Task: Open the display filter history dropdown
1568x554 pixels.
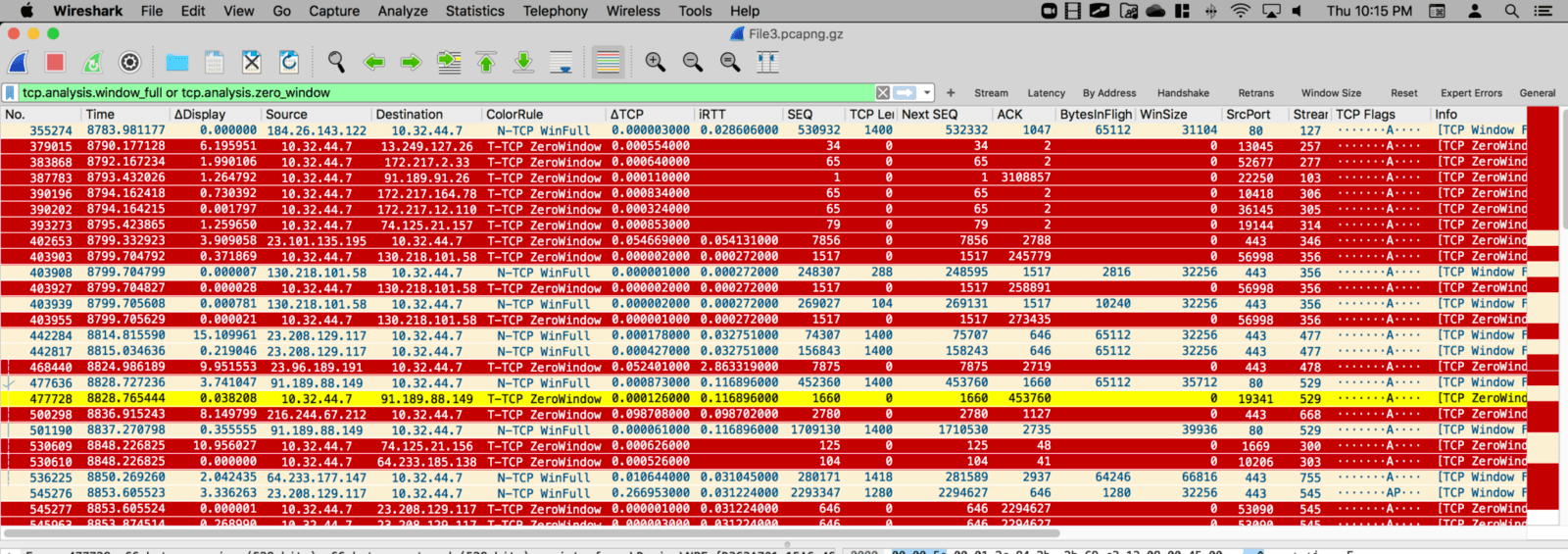Action: (927, 93)
